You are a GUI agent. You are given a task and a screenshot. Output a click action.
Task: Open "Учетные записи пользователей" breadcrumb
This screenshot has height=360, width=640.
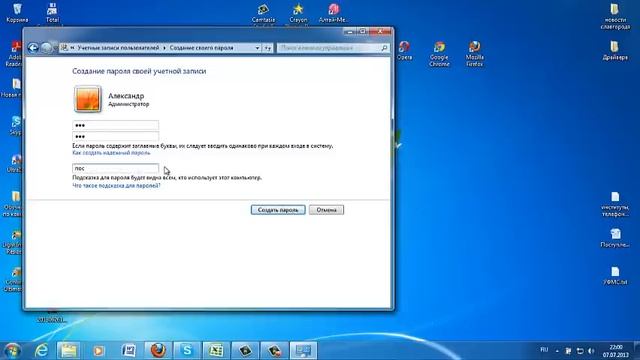[118, 48]
